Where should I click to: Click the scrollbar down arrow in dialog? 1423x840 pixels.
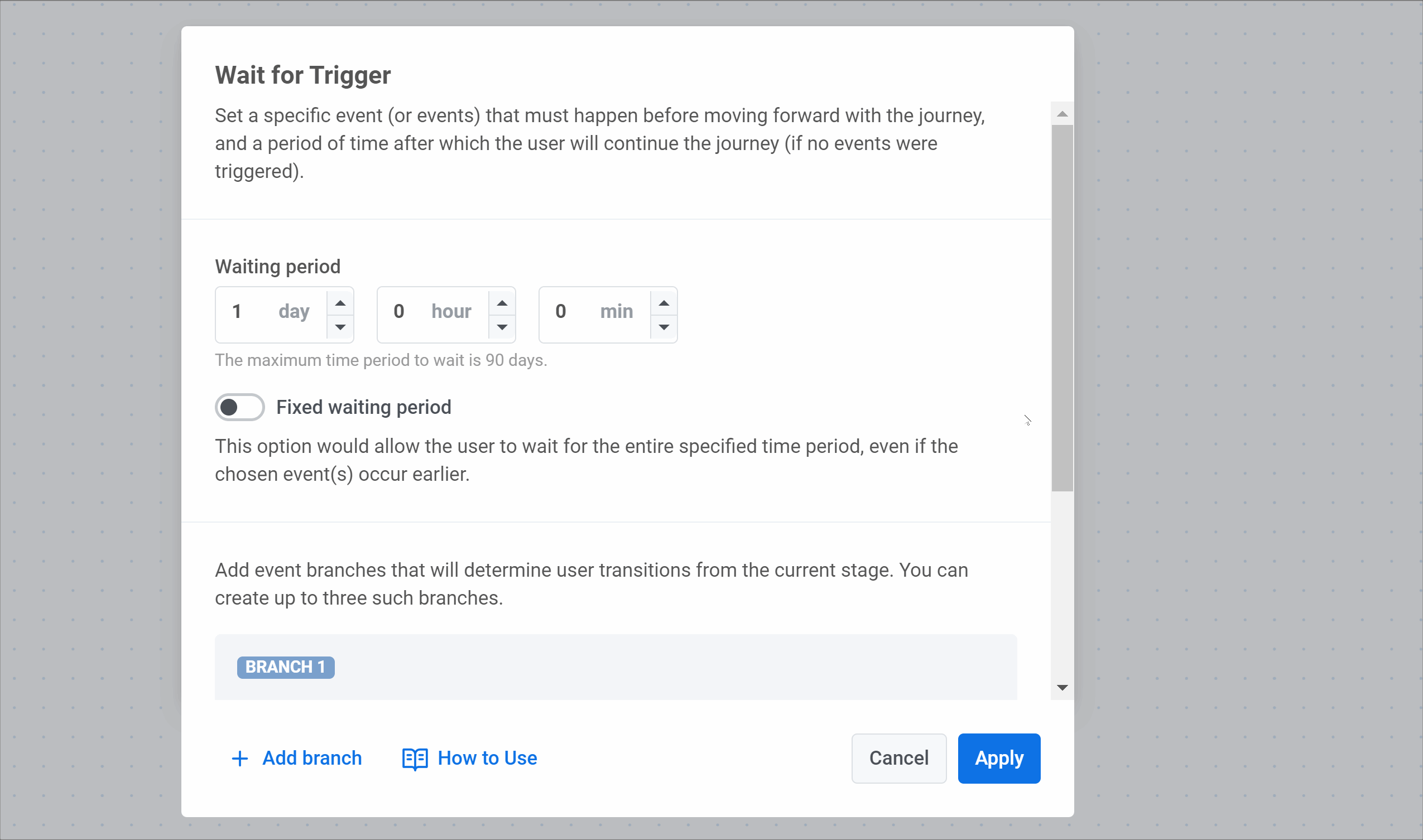tap(1063, 687)
